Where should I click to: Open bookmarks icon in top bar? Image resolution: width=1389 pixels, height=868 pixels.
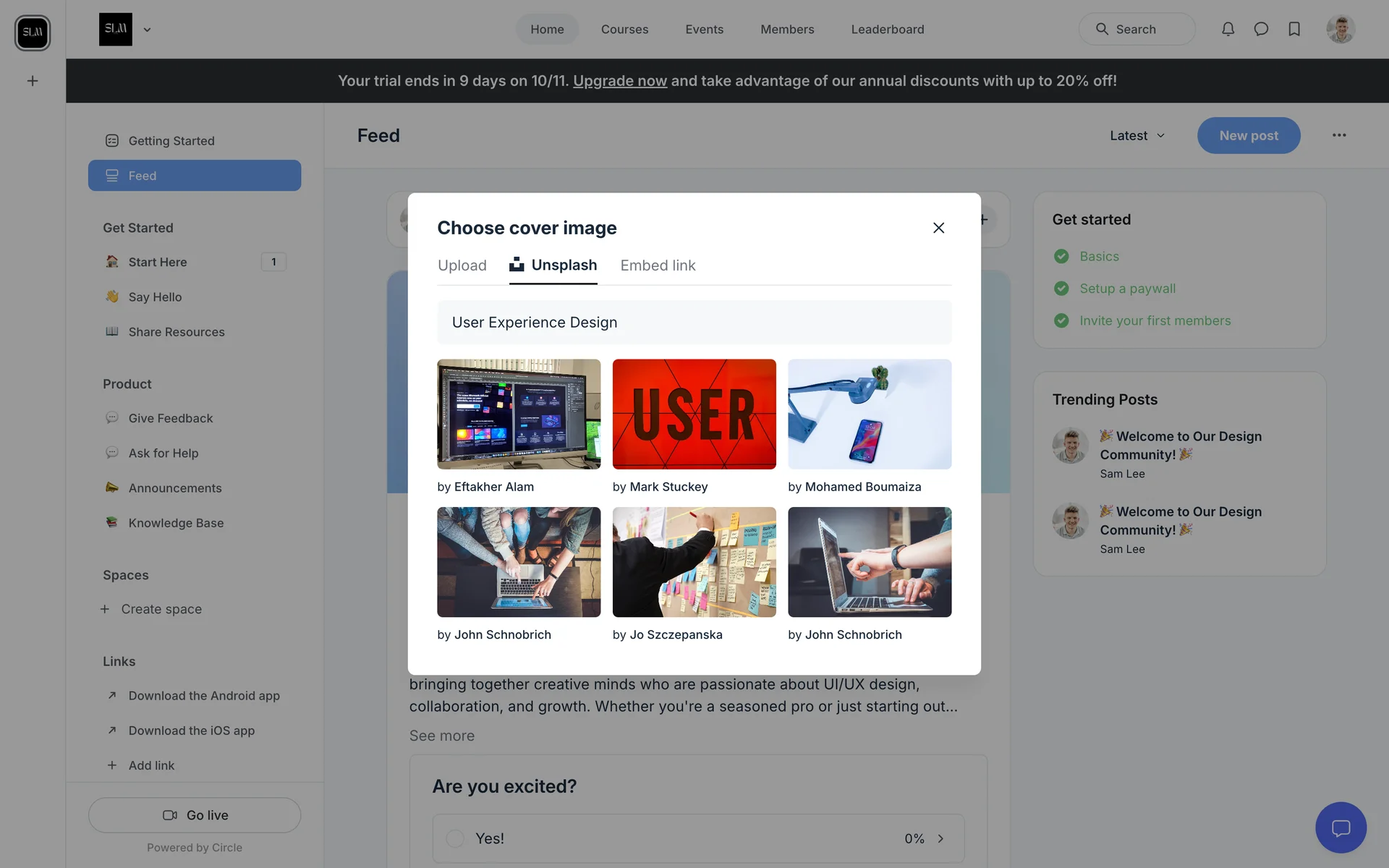[1294, 29]
